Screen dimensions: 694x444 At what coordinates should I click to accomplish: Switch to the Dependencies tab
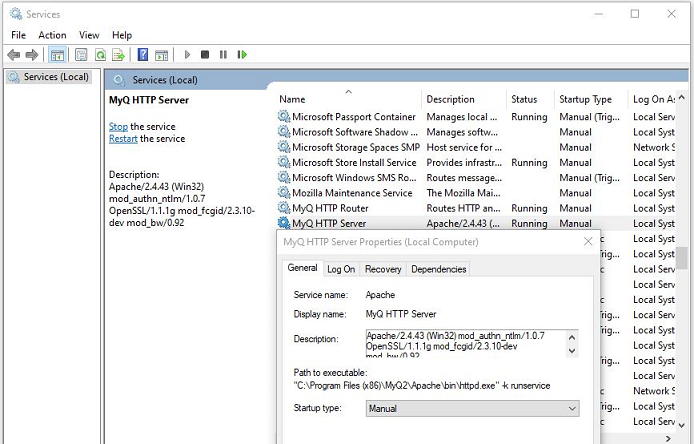[438, 269]
